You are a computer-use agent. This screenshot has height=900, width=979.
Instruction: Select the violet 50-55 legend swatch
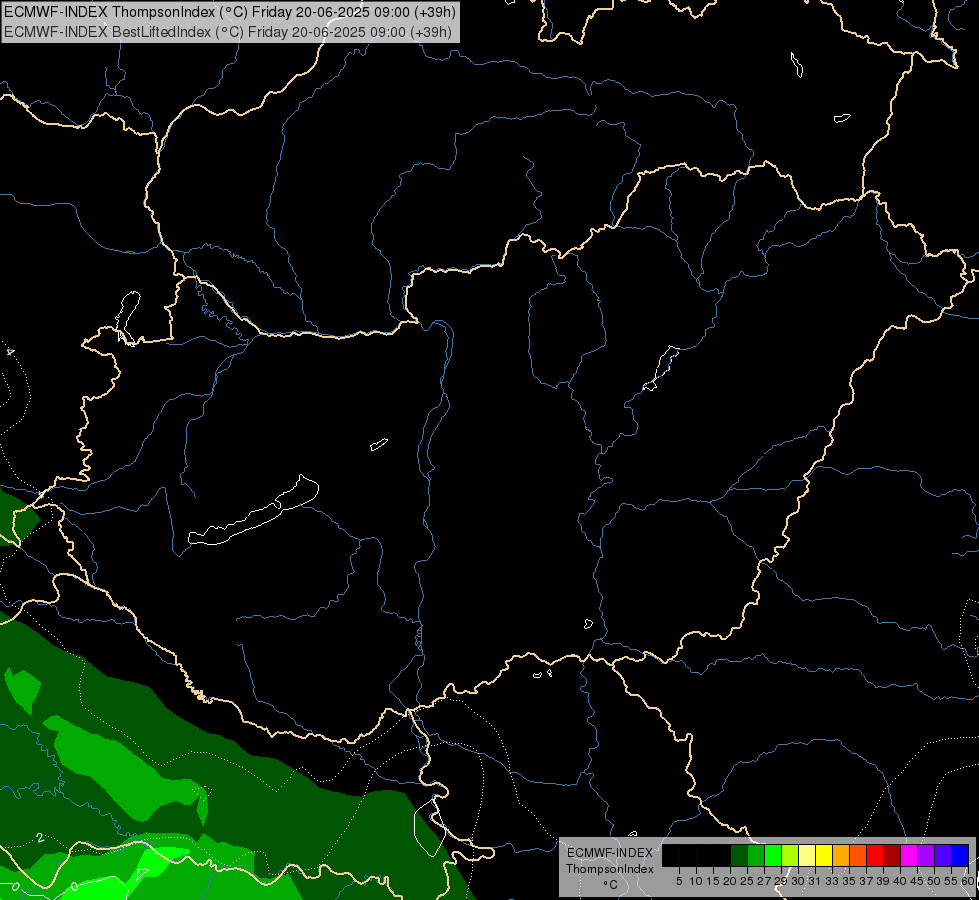coord(943,855)
